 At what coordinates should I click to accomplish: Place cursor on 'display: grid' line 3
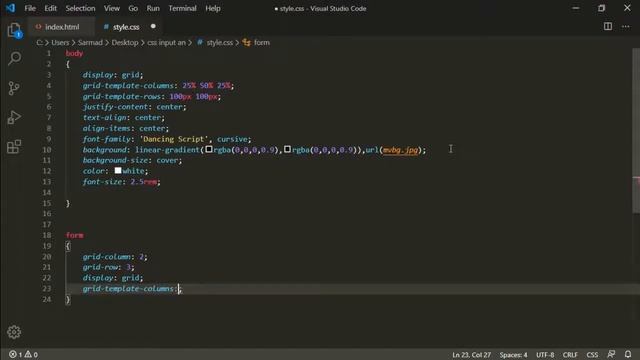point(113,75)
